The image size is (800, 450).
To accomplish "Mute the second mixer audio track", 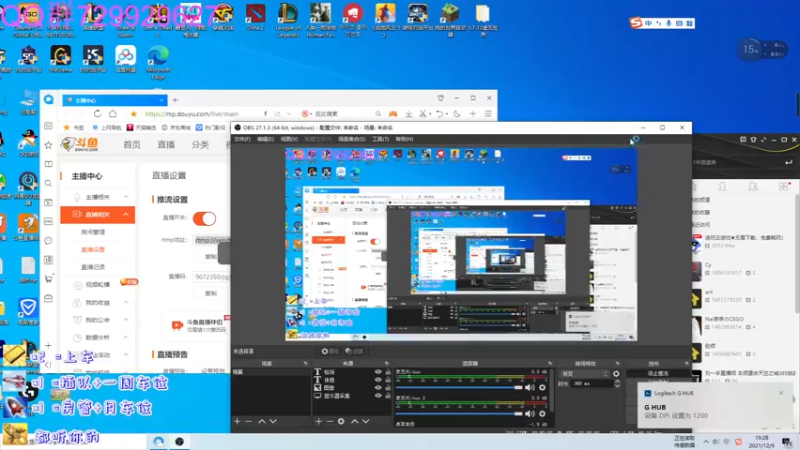I will pyautogui.click(x=530, y=414).
